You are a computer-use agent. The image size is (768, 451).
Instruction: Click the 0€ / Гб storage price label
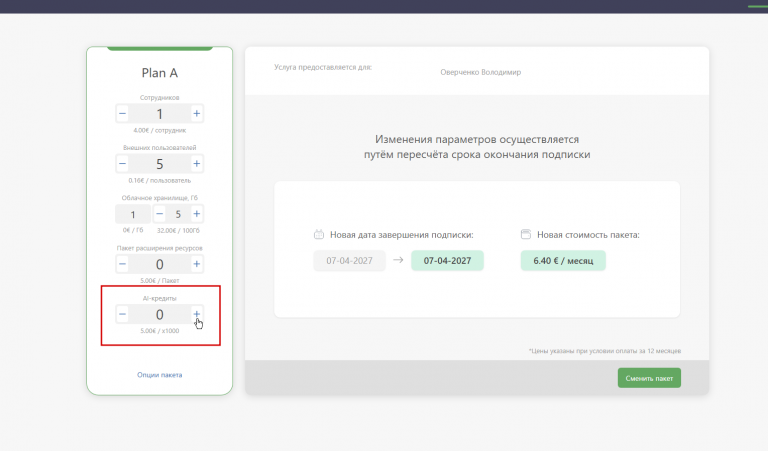pyautogui.click(x=133, y=230)
